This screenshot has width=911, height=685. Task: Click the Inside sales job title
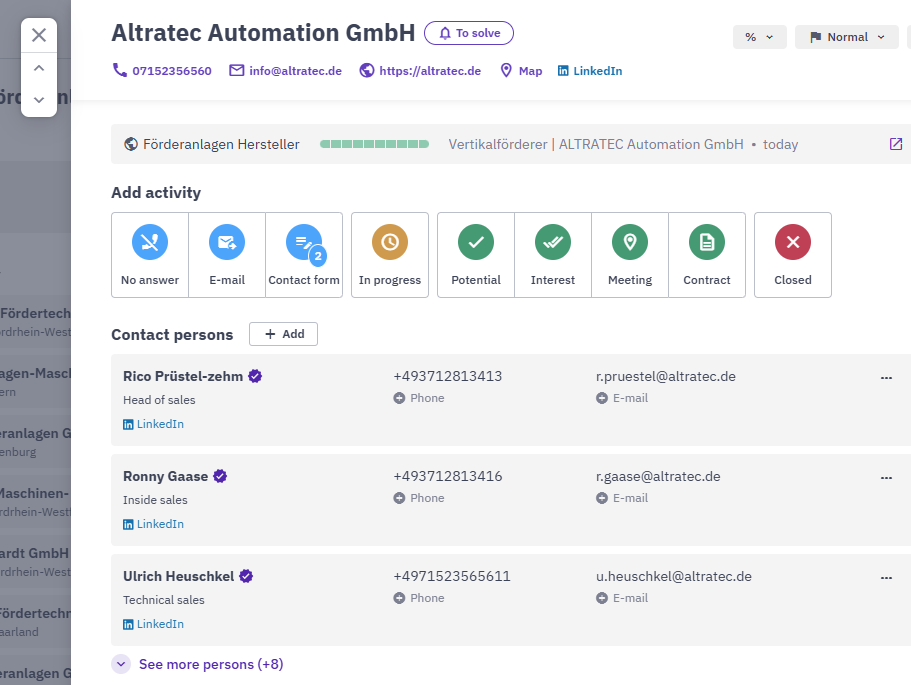tap(155, 500)
